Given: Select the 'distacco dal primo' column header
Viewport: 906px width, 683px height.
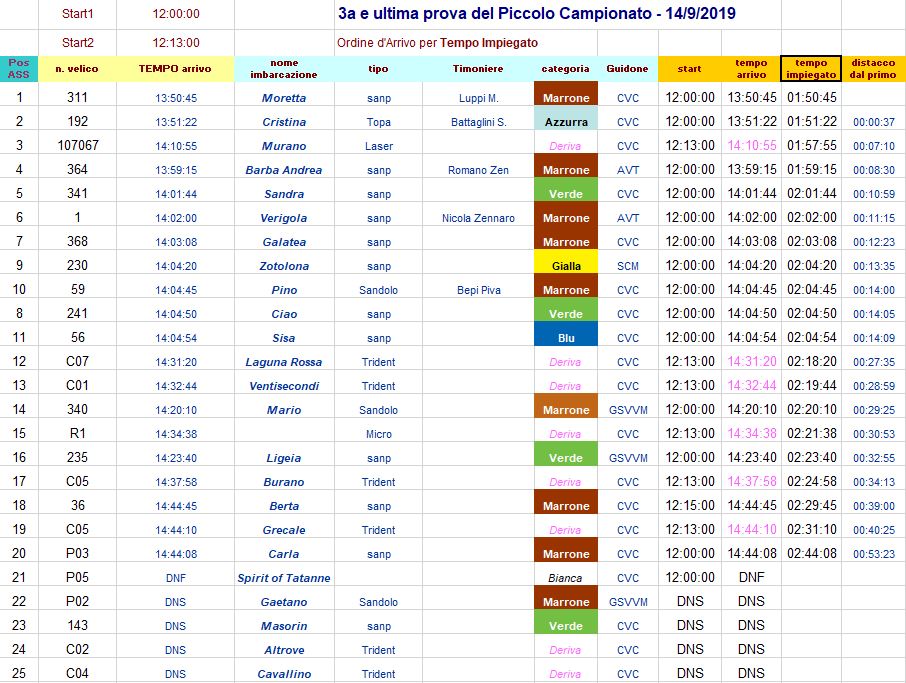Looking at the screenshot, I should pos(873,69).
